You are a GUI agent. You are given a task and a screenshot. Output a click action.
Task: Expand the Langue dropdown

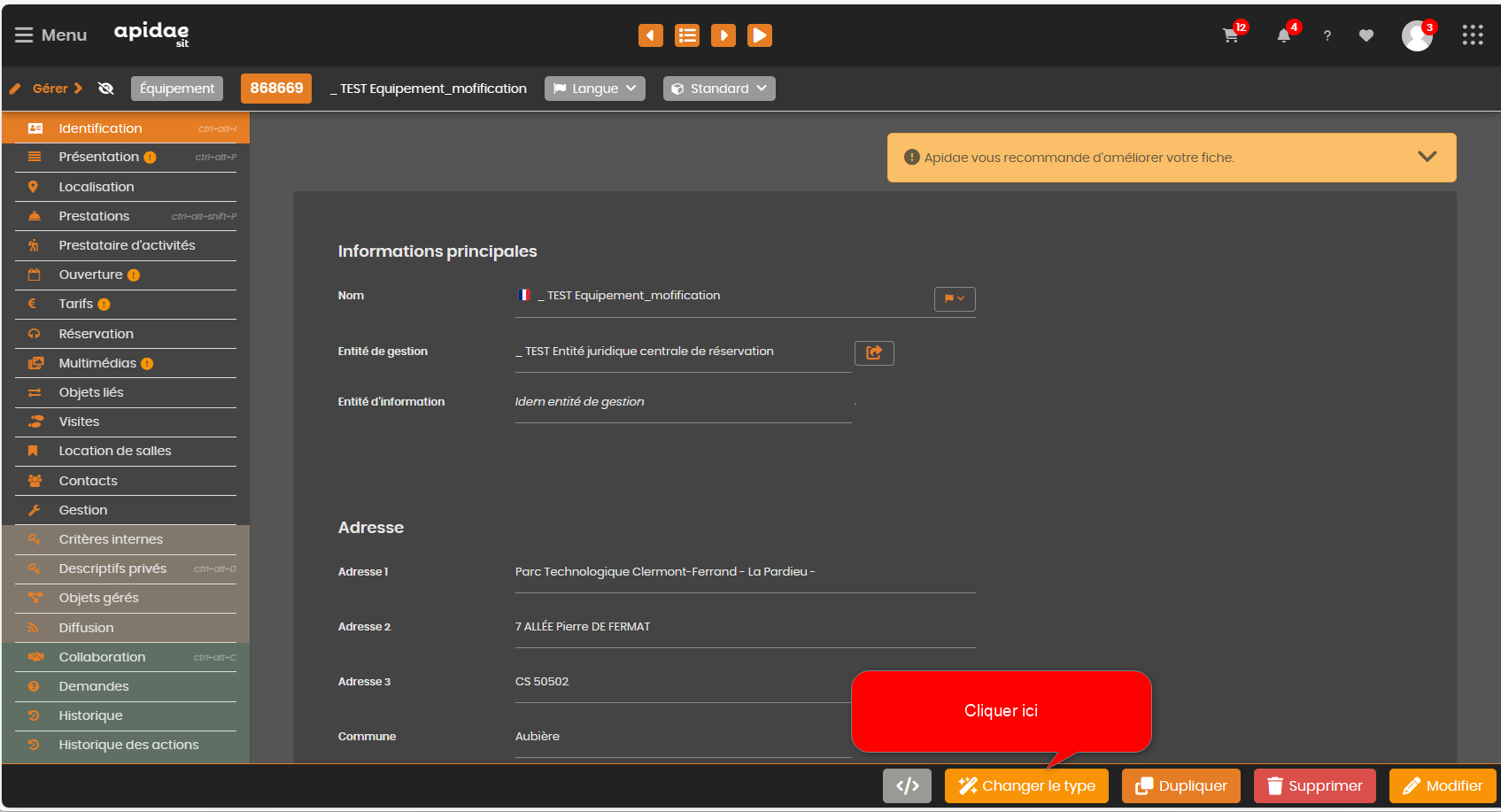595,89
